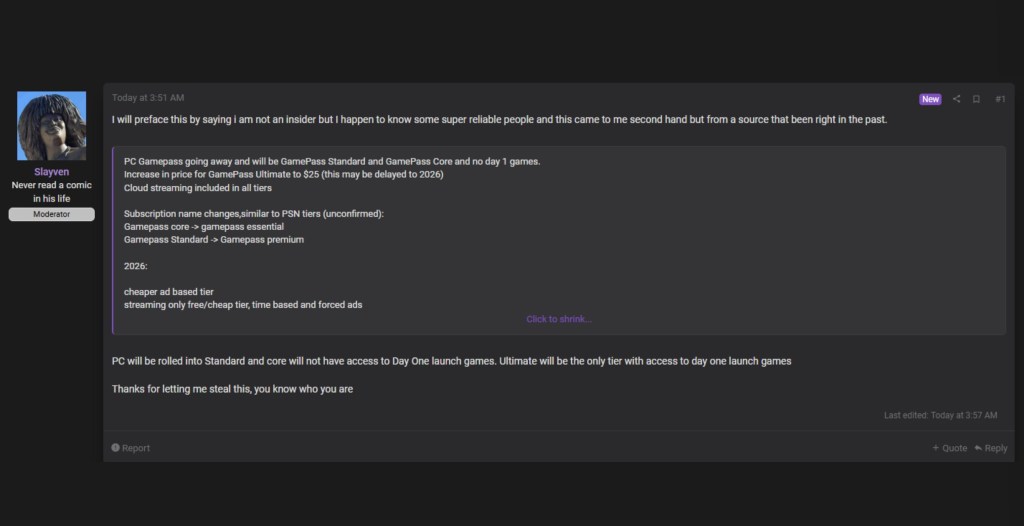
Task: Click the 'cheaper ad based tier' line
Action: pyautogui.click(x=169, y=292)
